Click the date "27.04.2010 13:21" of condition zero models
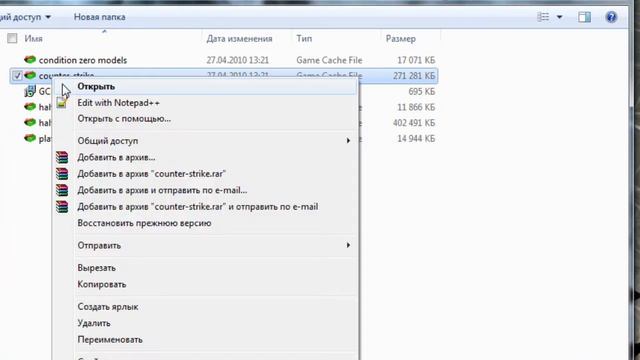This screenshot has width=640, height=360. 238,60
